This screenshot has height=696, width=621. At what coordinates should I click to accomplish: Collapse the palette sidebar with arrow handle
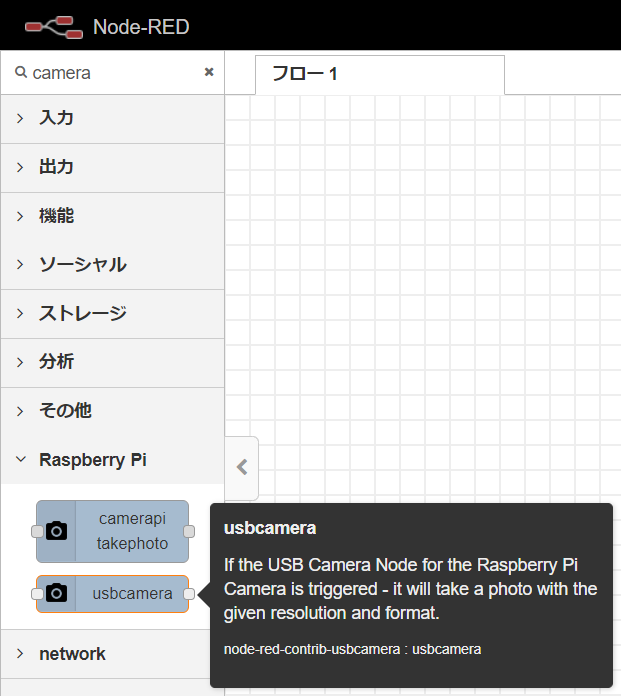242,468
